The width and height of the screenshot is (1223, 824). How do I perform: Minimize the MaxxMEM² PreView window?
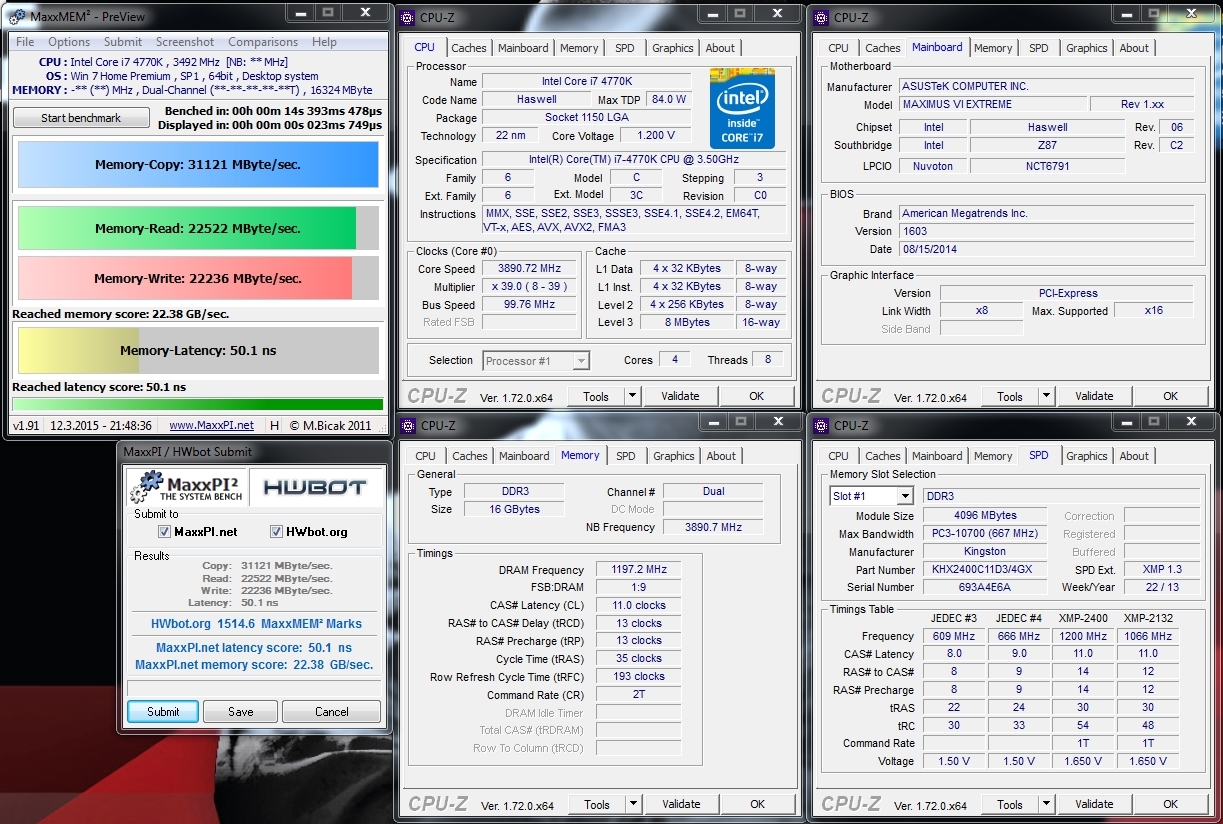pos(301,13)
